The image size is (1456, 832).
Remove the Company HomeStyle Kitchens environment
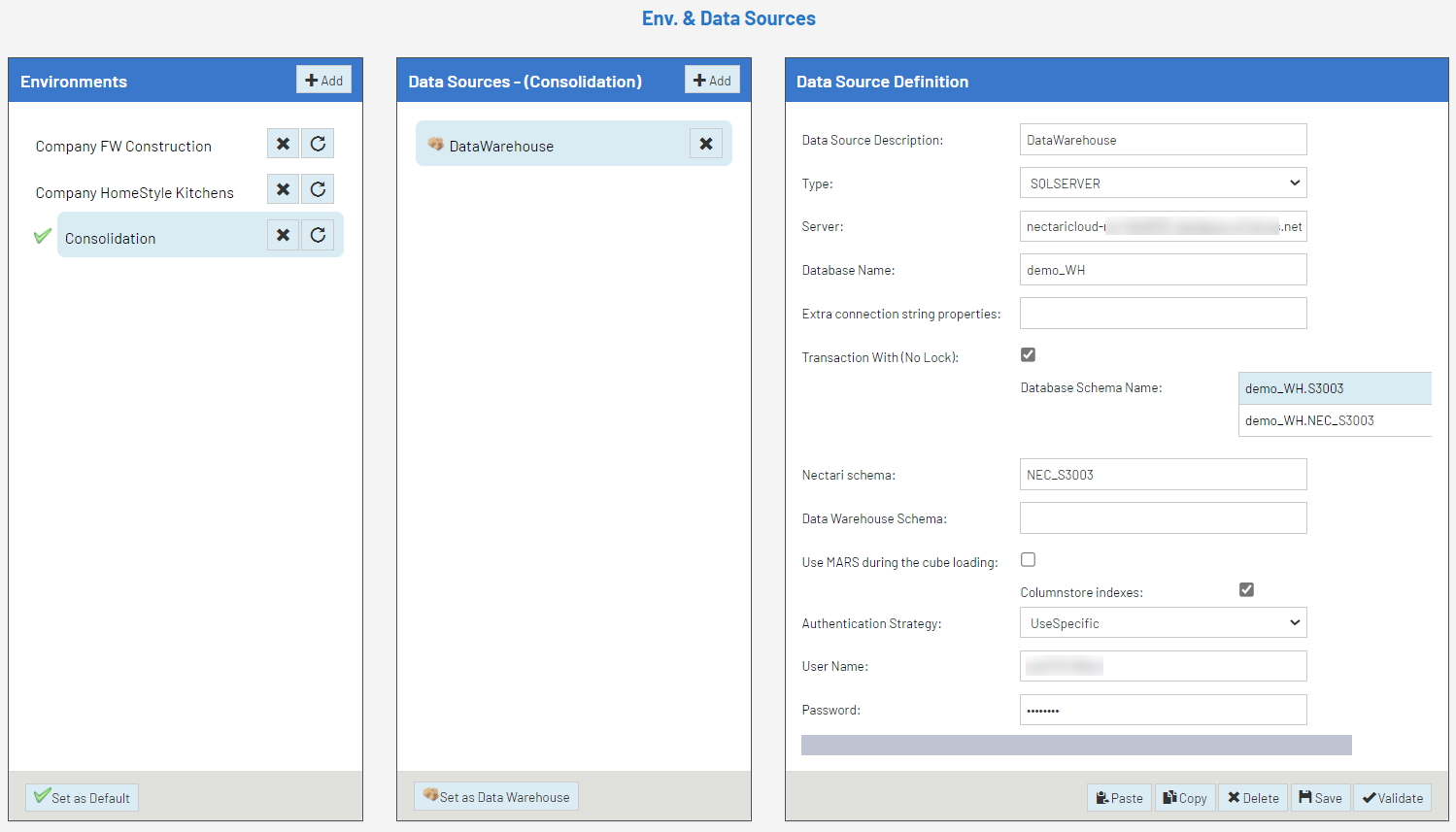point(283,189)
